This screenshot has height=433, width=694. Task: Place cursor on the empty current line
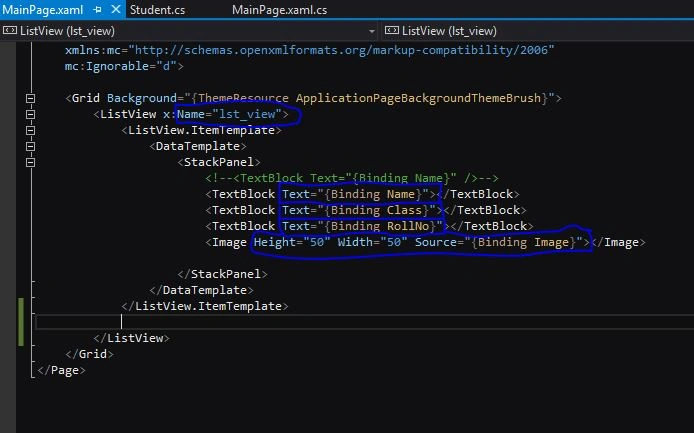pos(364,322)
